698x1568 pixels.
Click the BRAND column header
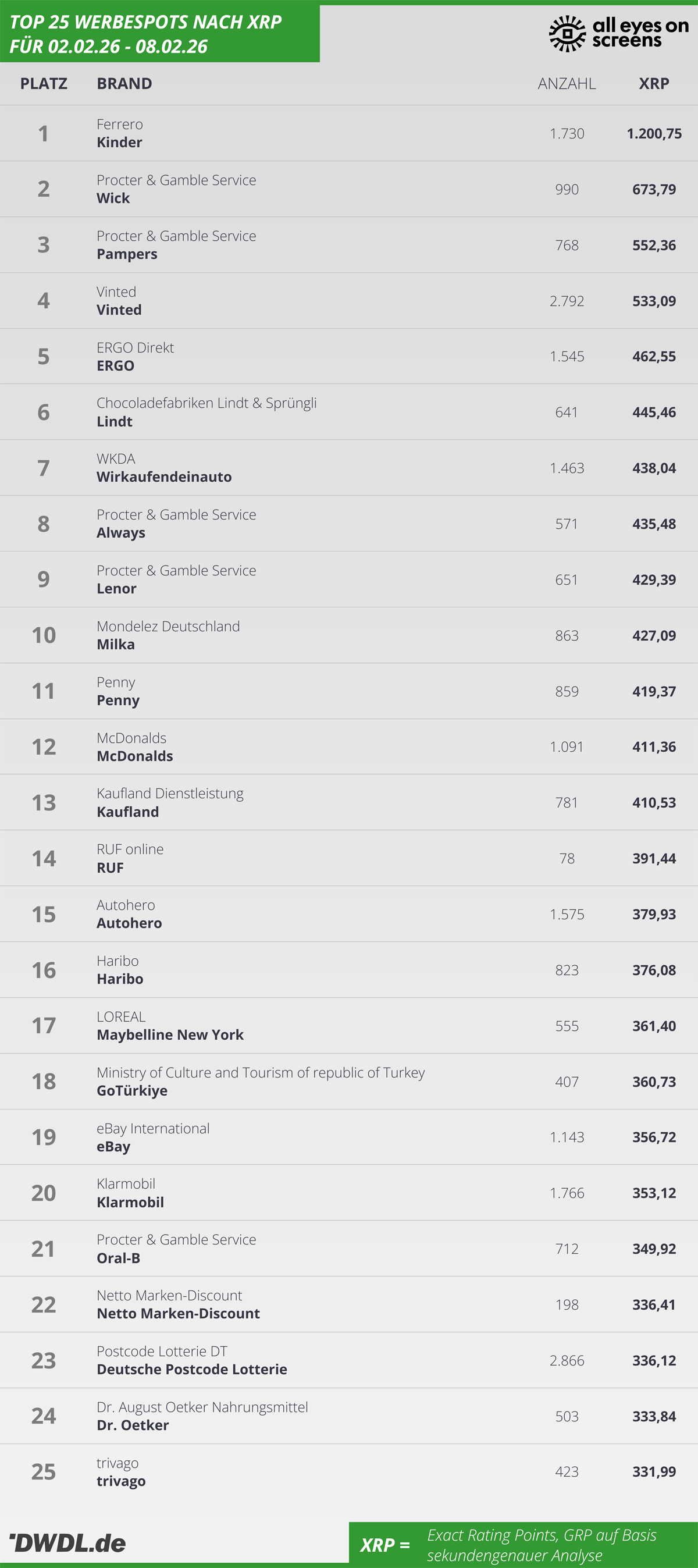[x=124, y=83]
